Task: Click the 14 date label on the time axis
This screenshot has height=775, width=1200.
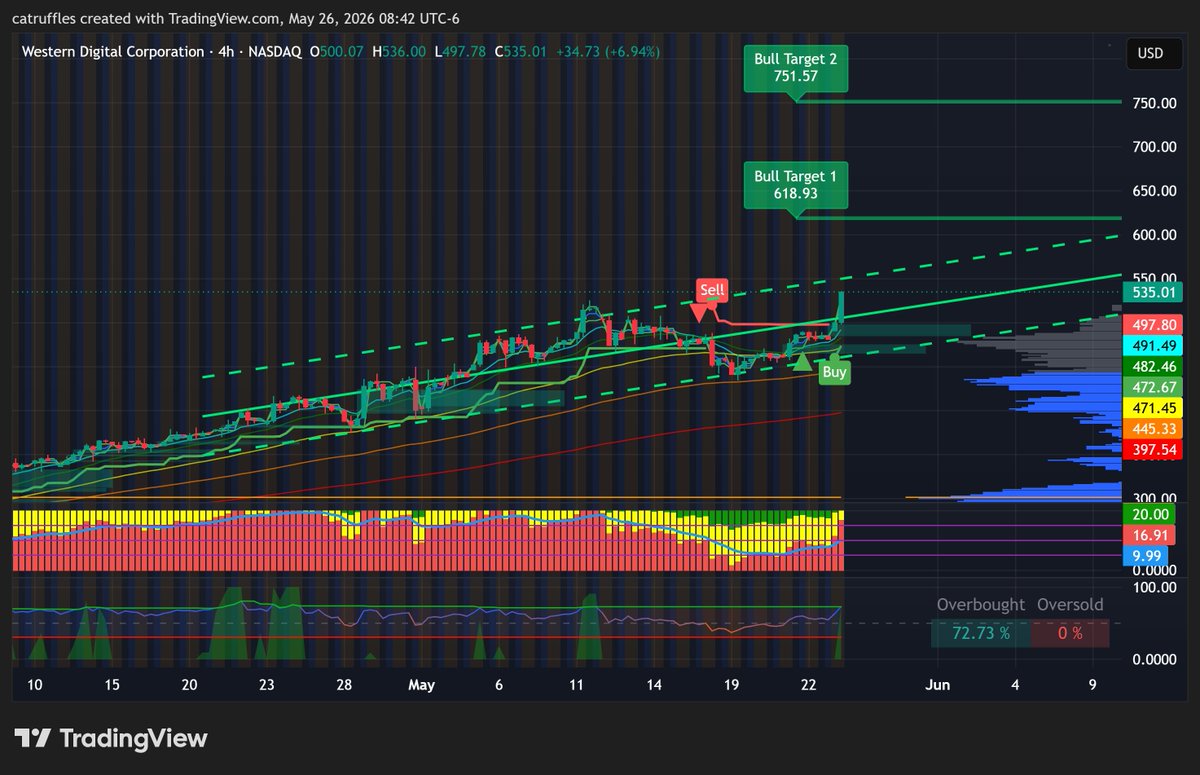Action: [x=653, y=685]
